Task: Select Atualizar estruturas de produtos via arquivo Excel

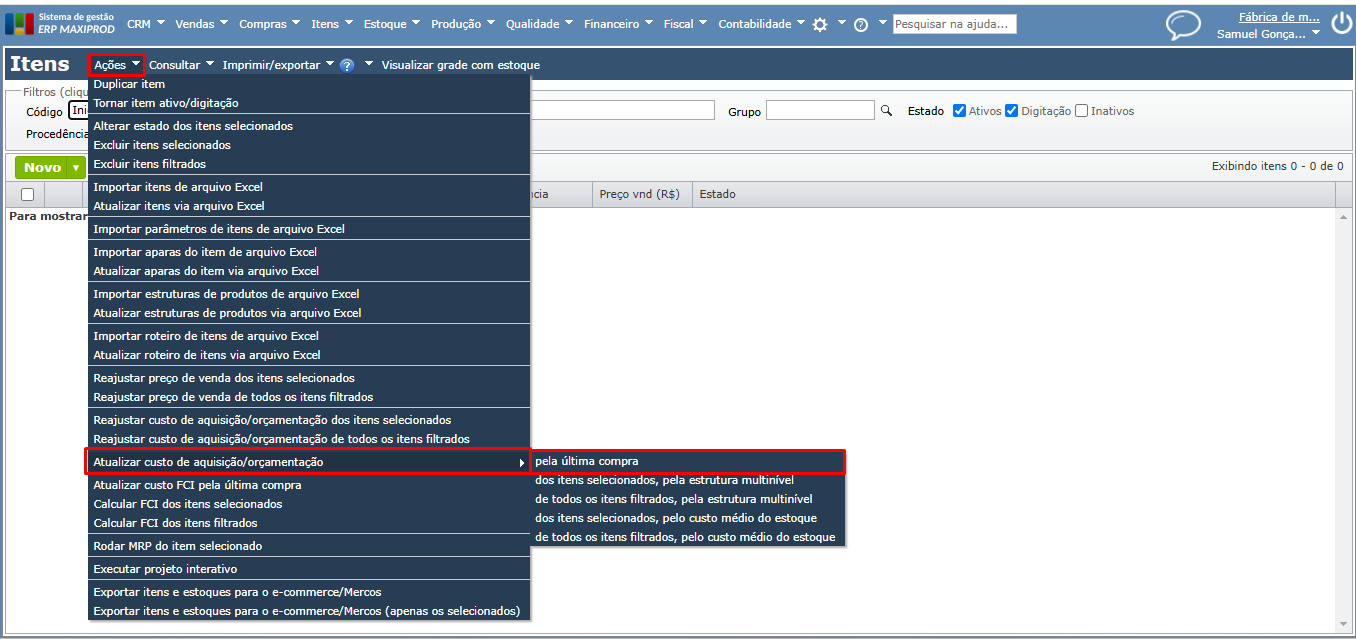Action: pyautogui.click(x=309, y=313)
